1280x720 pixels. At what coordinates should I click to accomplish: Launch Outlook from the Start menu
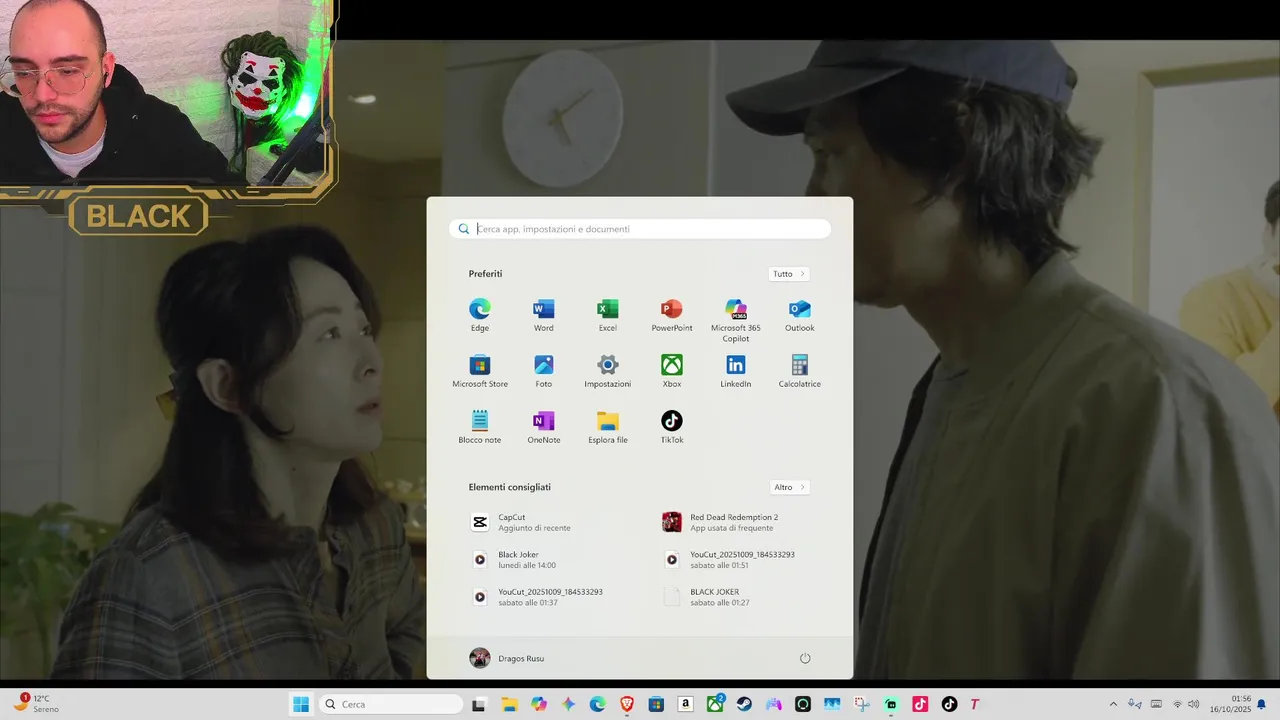point(800,315)
